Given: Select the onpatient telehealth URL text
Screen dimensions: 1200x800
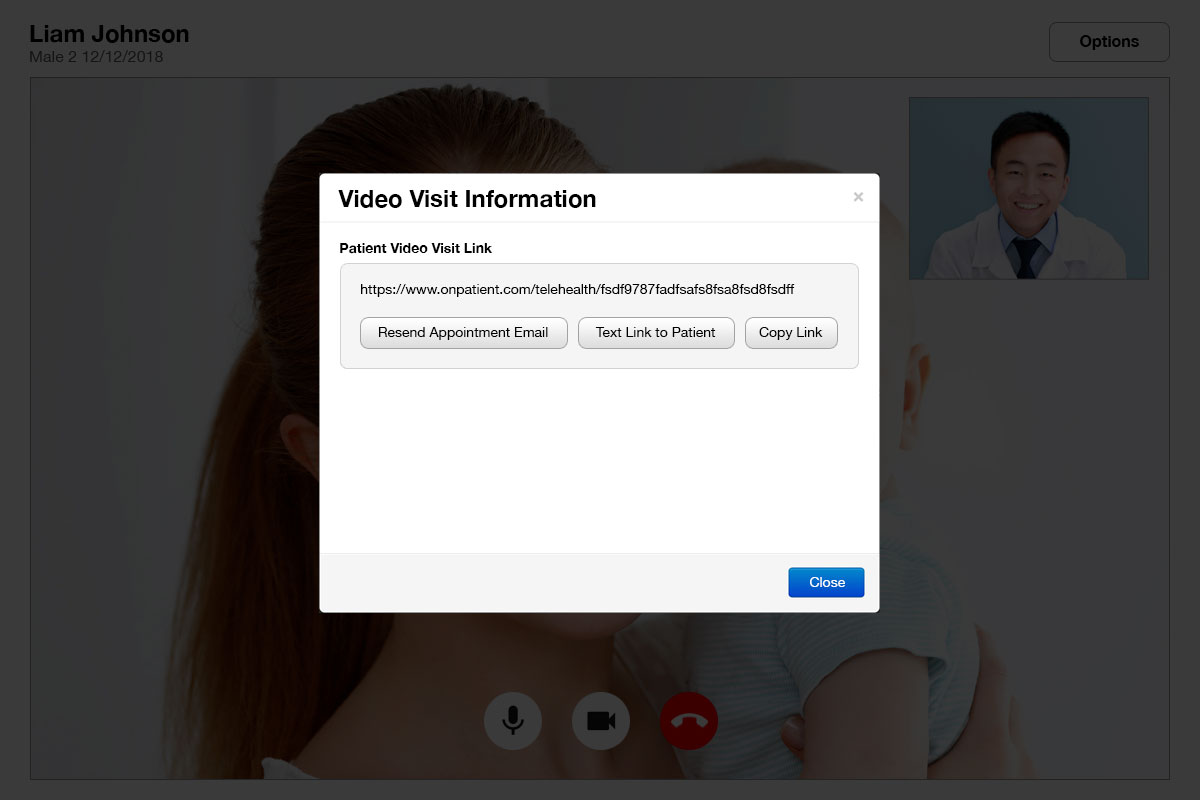Looking at the screenshot, I should pyautogui.click(x=577, y=289).
